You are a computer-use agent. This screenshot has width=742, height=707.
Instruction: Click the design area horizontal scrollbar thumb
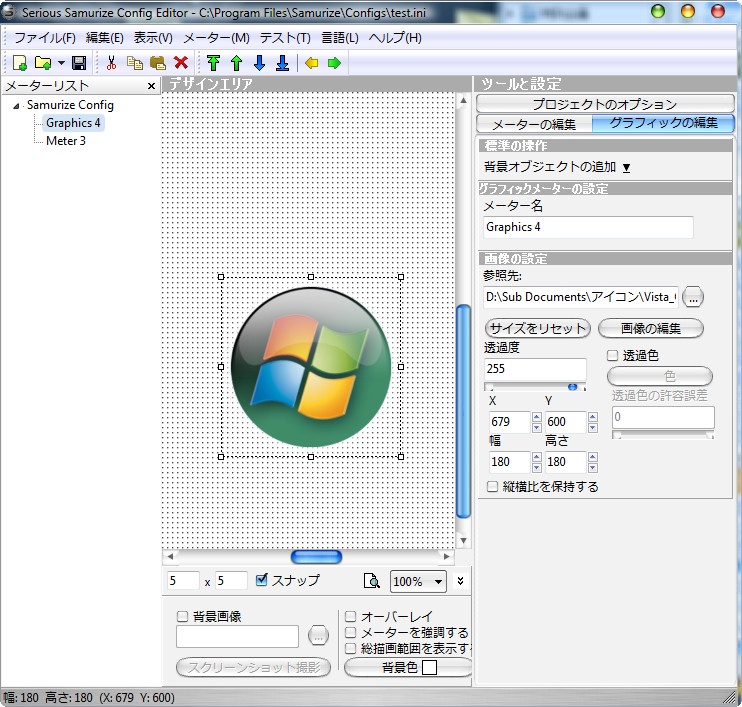(316, 557)
